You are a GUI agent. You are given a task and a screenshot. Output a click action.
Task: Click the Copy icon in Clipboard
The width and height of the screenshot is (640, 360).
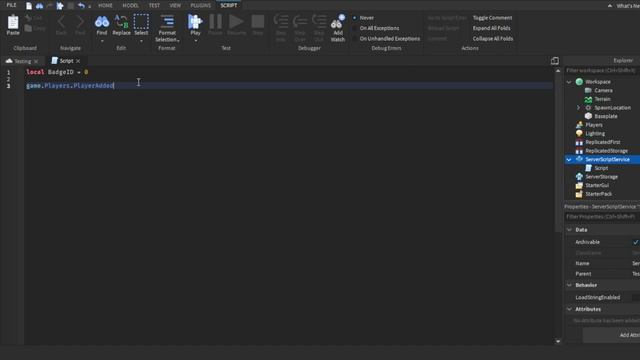click(x=28, y=28)
